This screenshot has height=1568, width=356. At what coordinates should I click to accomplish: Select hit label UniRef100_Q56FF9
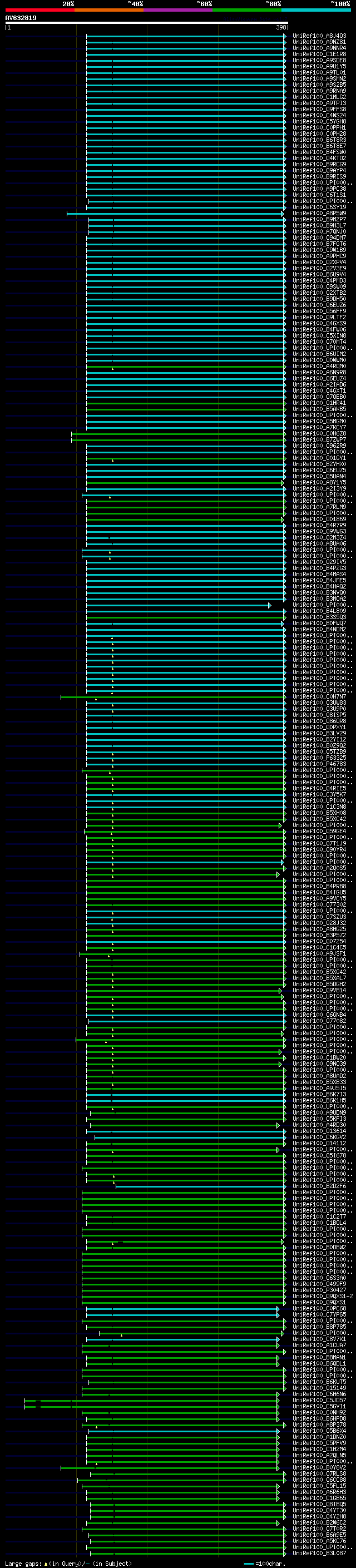click(319, 311)
